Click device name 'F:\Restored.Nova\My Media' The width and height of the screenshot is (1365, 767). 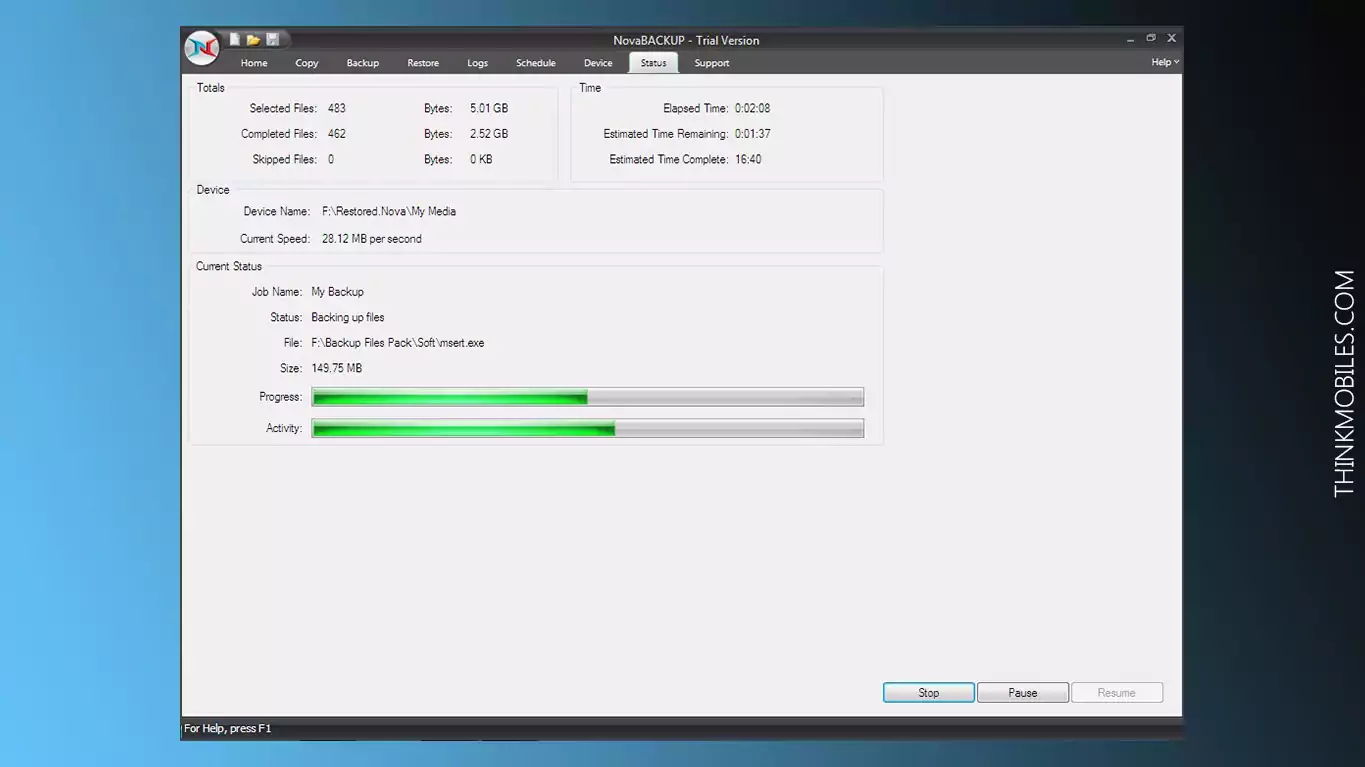(389, 212)
